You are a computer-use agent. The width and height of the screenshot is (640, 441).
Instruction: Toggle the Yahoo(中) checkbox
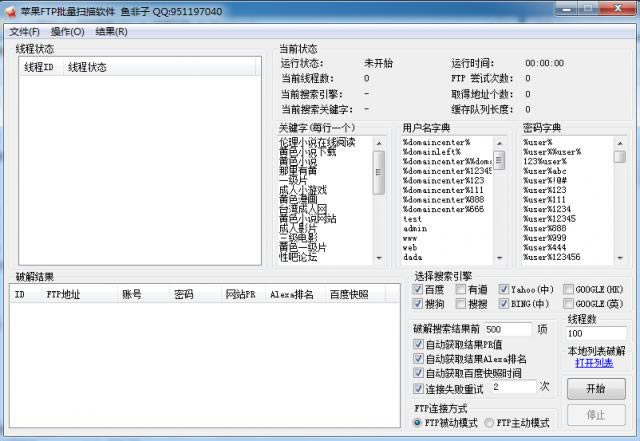tap(504, 290)
